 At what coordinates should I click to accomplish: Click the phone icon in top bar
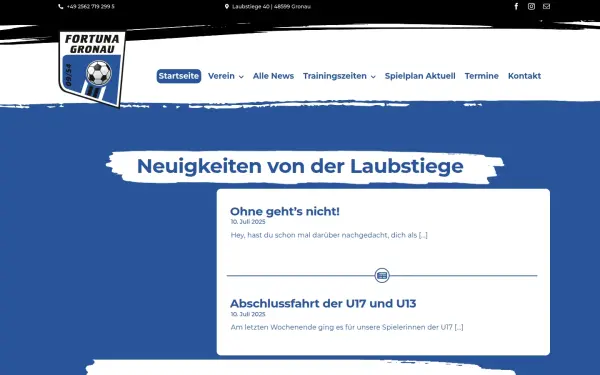tap(60, 7)
